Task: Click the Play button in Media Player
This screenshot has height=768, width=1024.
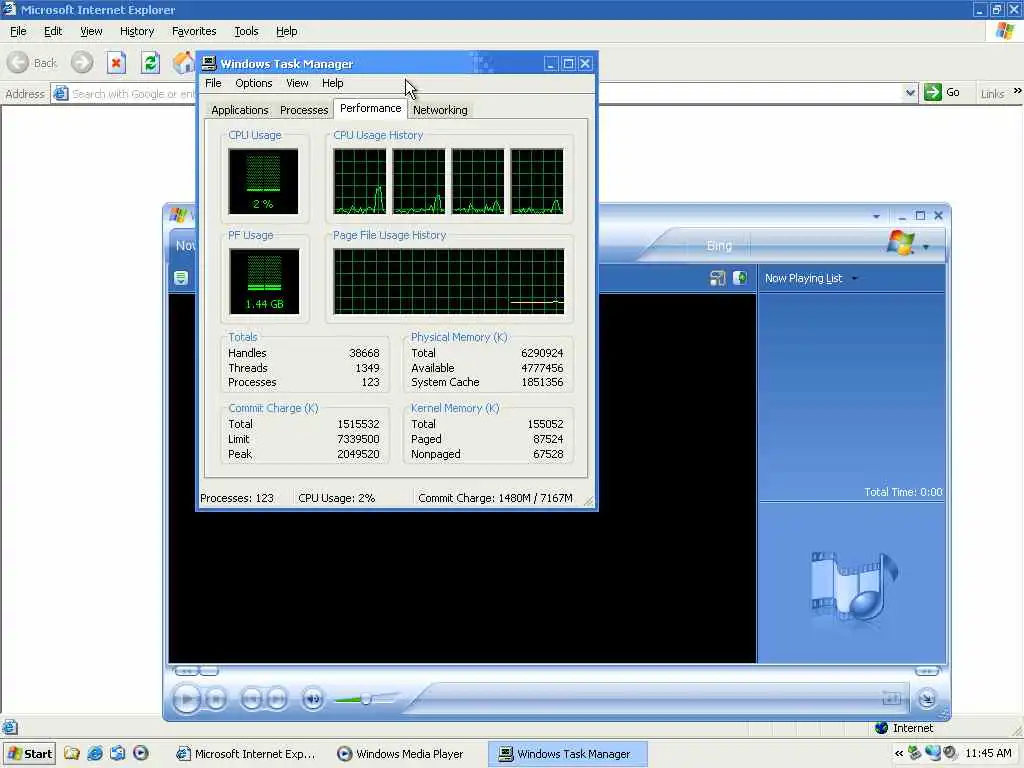Action: click(186, 699)
